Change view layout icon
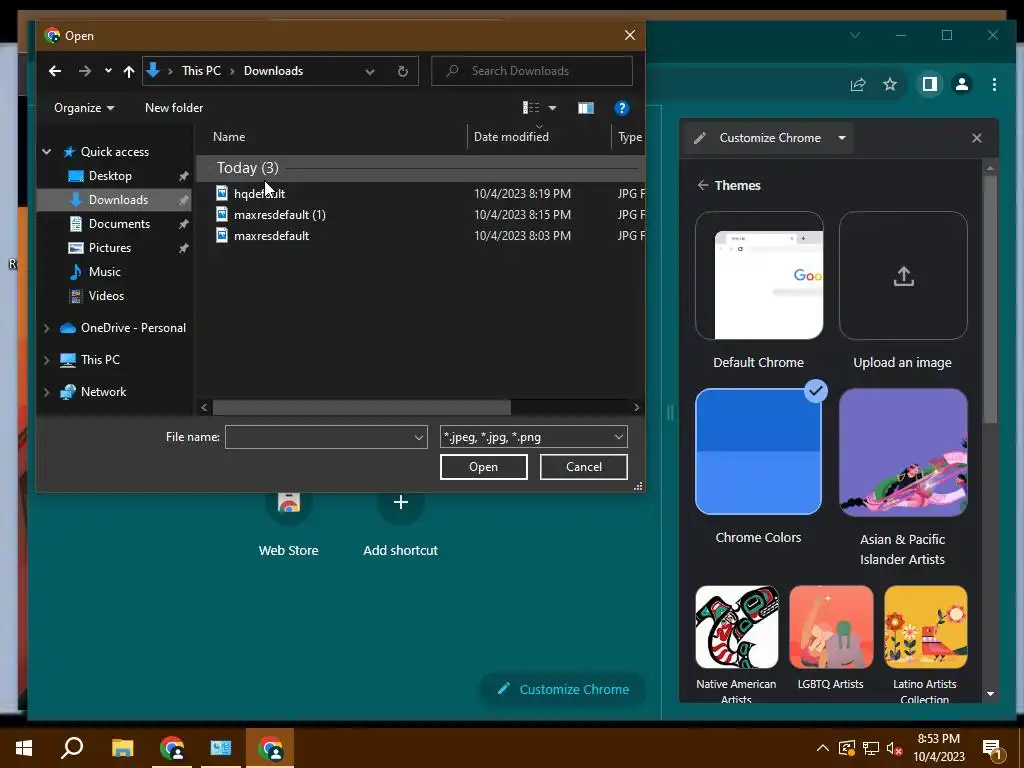This screenshot has height=768, width=1024. [x=531, y=108]
